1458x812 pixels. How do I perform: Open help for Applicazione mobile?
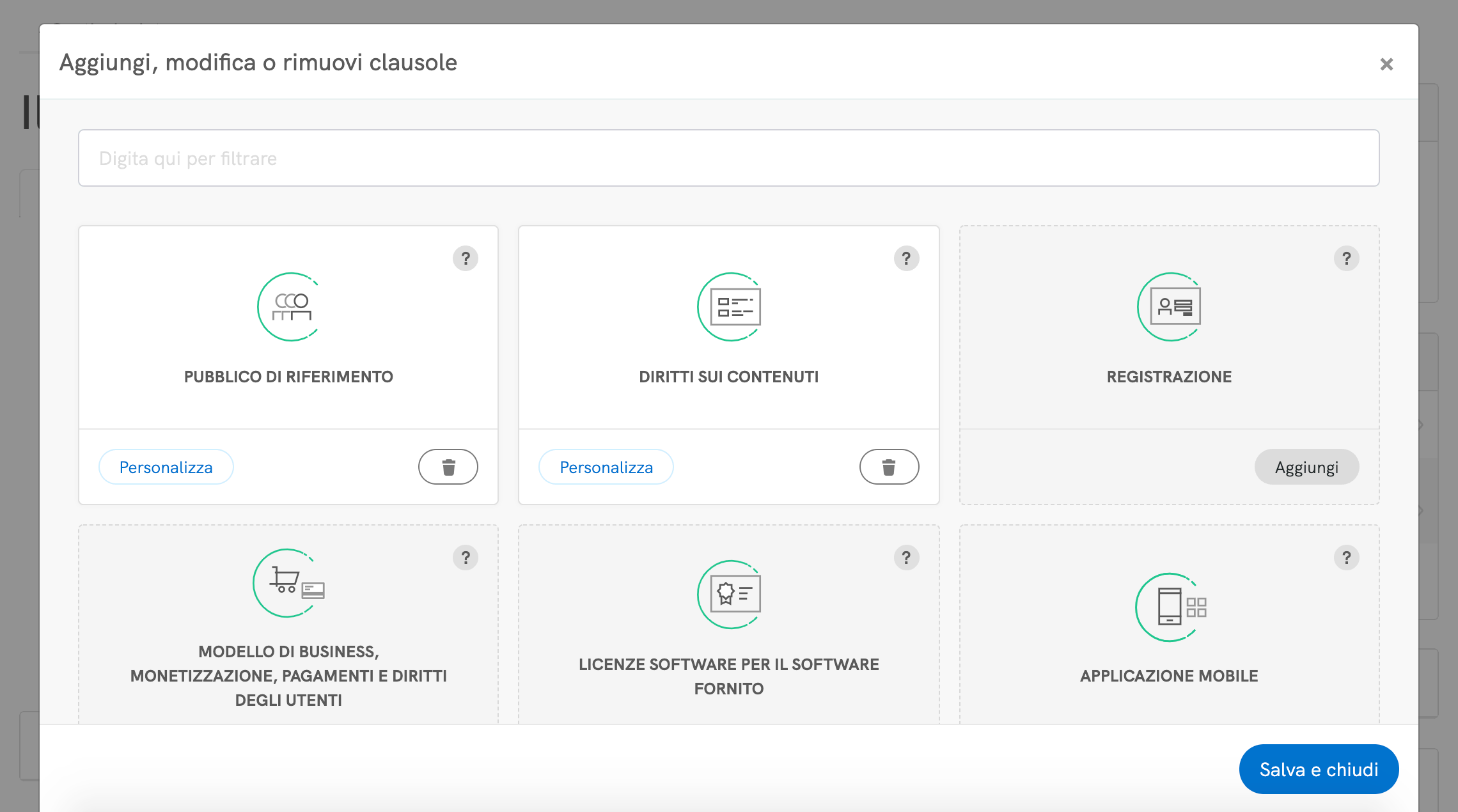click(x=1346, y=558)
